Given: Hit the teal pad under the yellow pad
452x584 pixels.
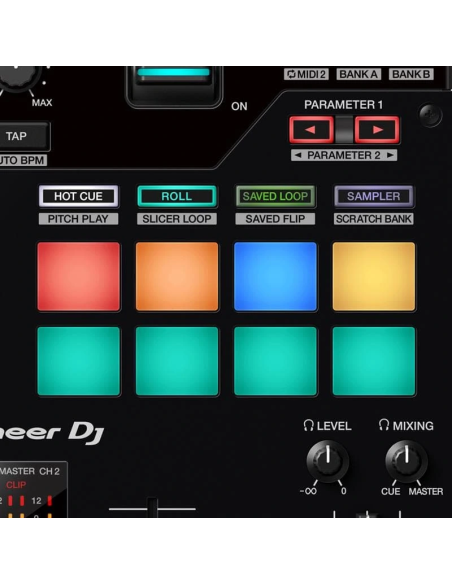Looking at the screenshot, I should coord(374,361).
